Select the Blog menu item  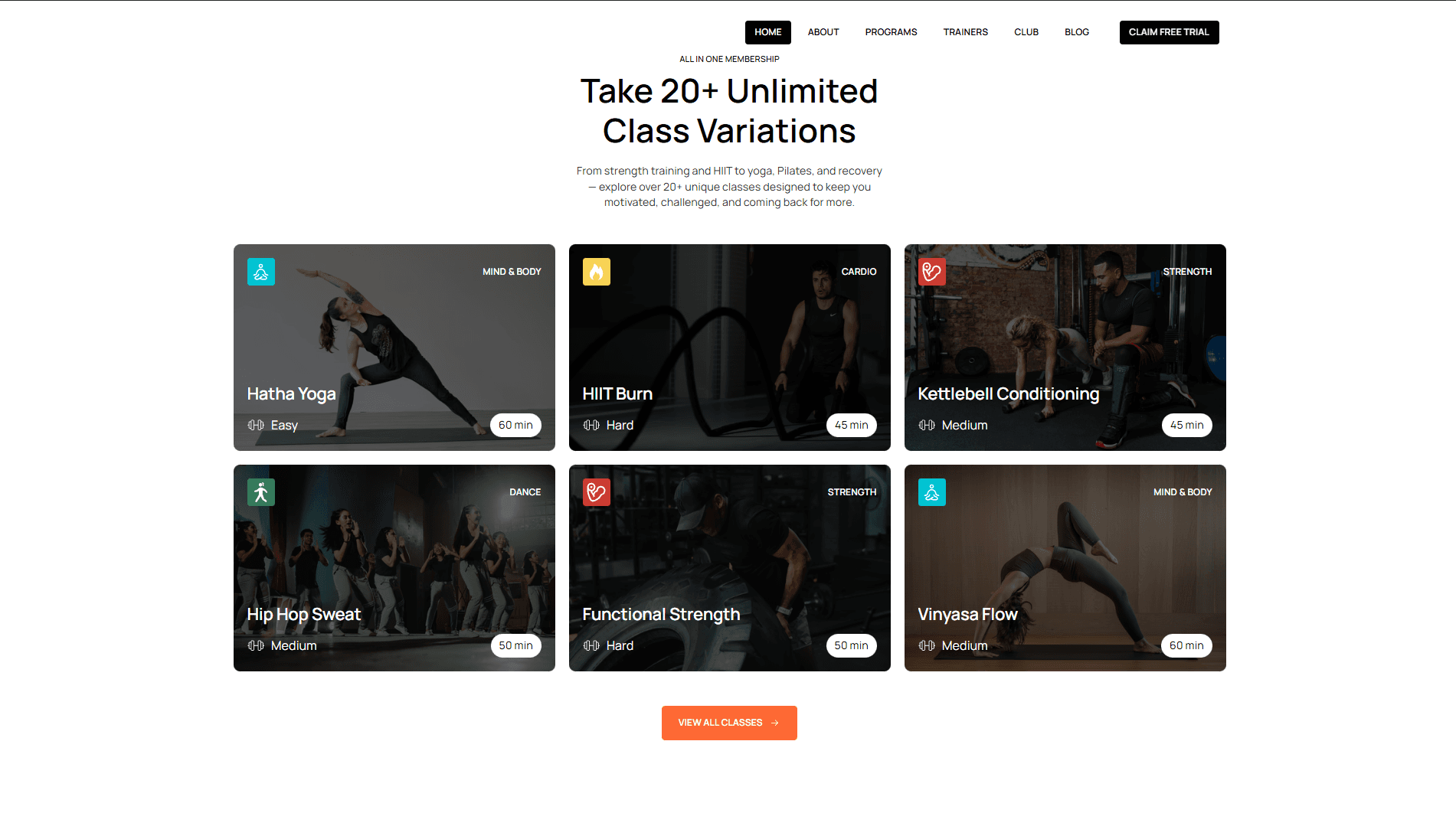click(x=1076, y=32)
